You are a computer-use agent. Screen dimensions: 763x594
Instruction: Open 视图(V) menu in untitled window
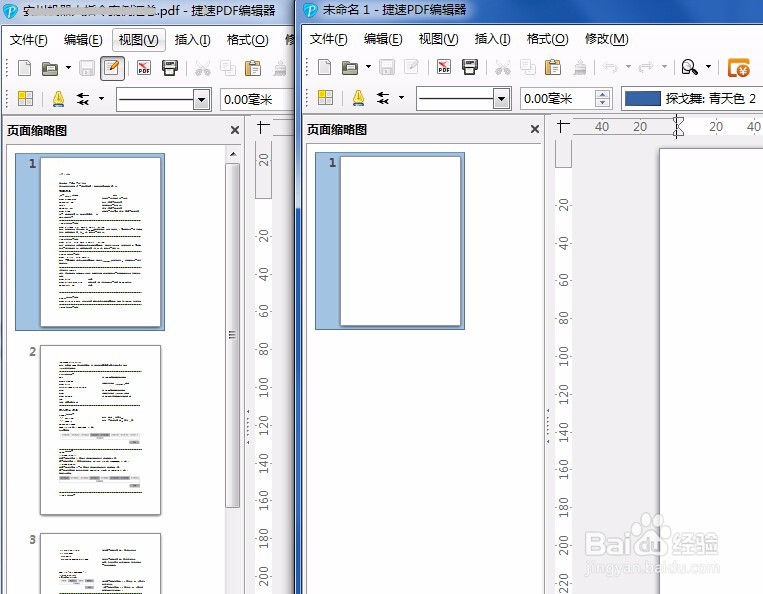tap(438, 39)
